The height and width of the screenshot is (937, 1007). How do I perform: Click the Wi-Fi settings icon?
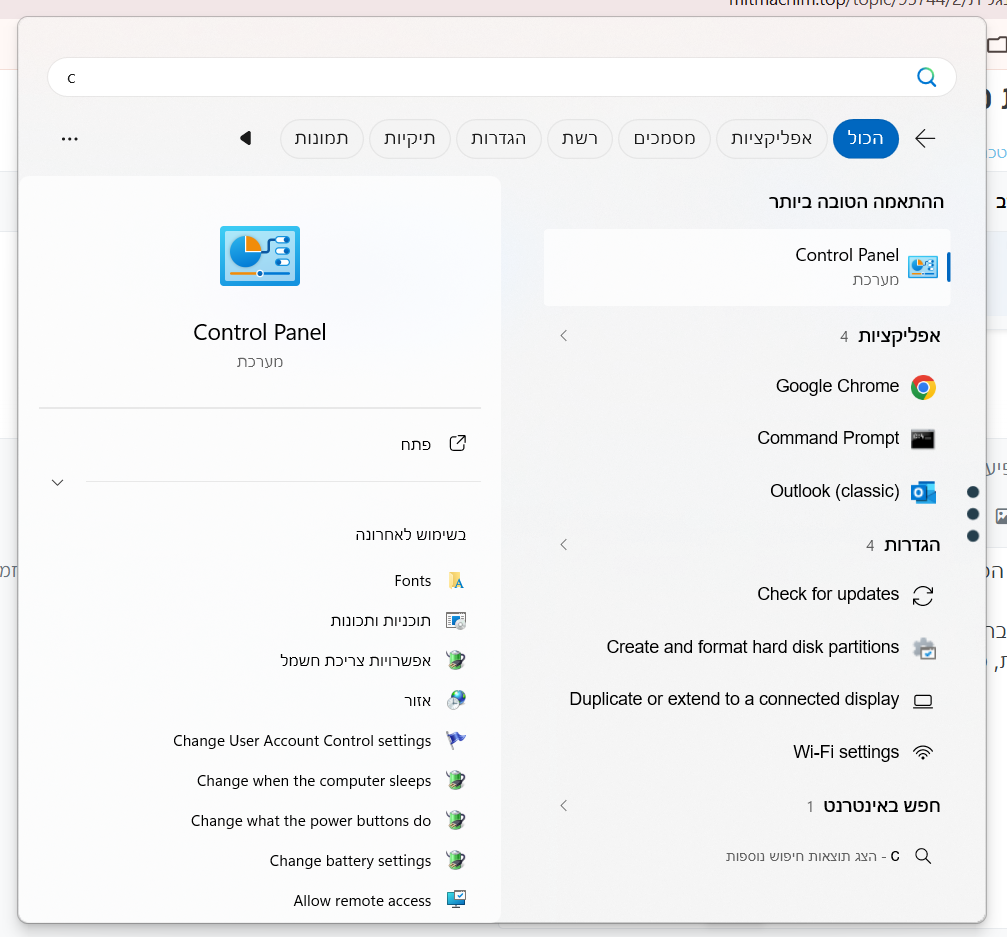(923, 752)
